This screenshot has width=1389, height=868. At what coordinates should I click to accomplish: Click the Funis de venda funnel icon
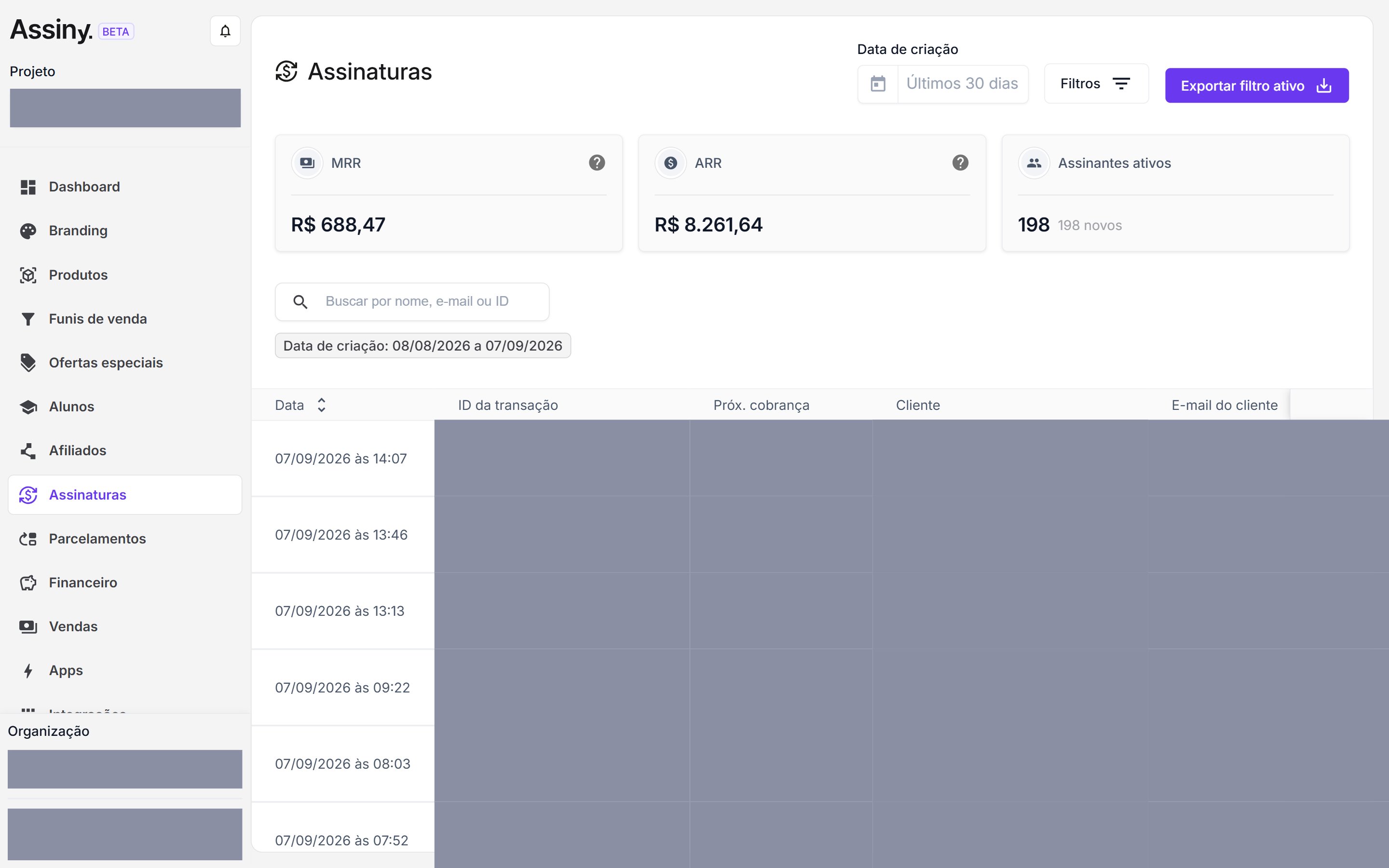coord(28,319)
